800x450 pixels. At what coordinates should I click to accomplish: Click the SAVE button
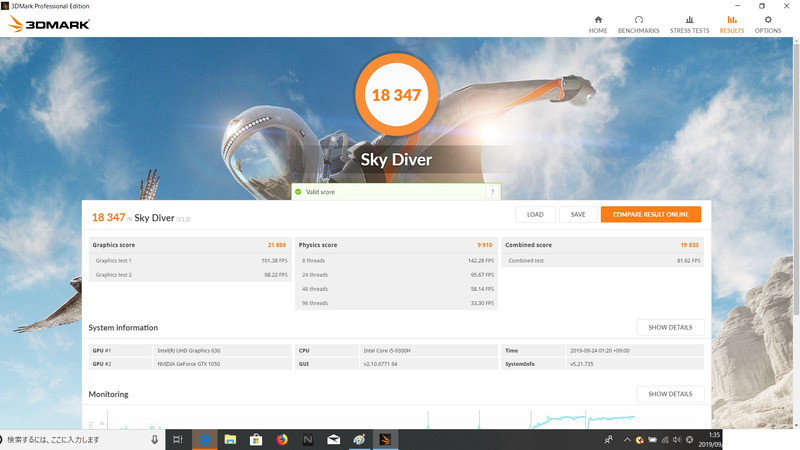[x=578, y=214]
